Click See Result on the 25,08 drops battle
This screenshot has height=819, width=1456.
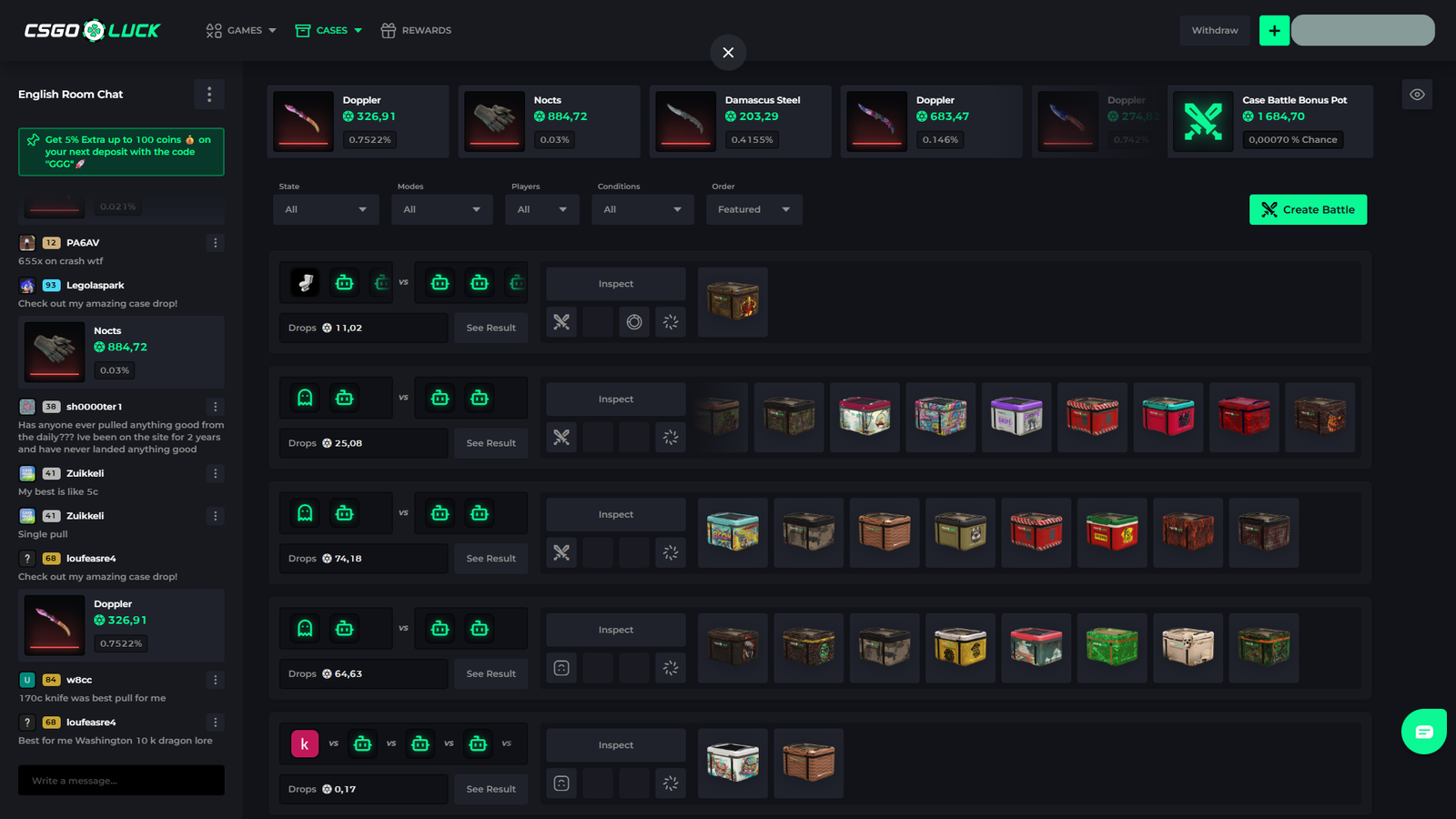490,443
